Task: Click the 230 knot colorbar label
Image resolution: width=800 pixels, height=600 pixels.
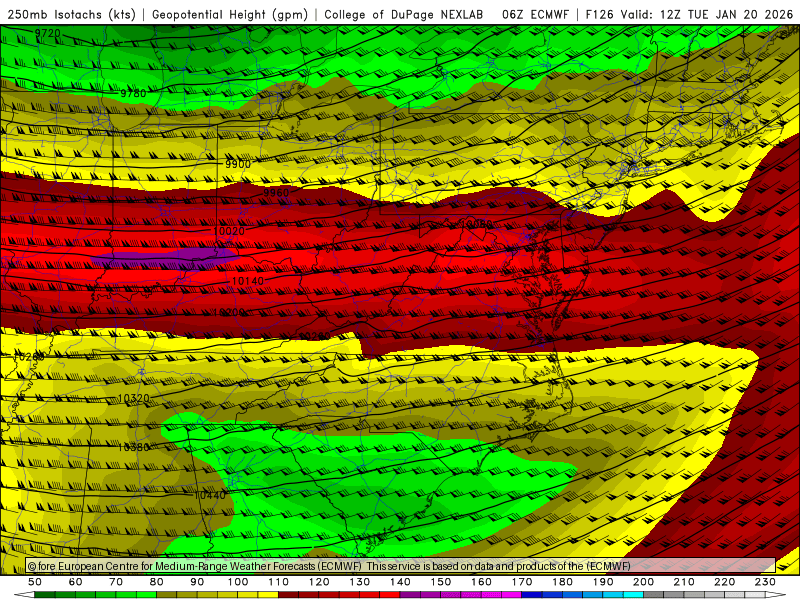Action: pos(765,582)
